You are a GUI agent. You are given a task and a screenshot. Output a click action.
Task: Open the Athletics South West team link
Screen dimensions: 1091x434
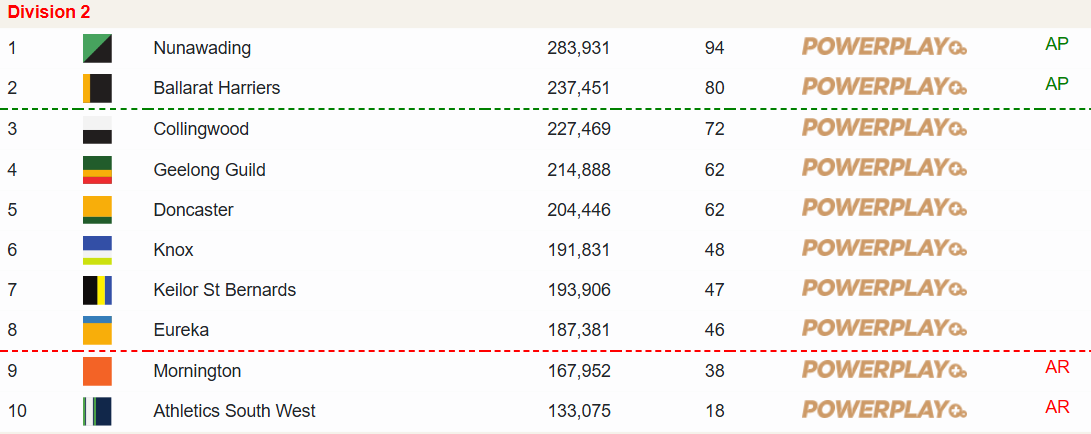point(235,411)
